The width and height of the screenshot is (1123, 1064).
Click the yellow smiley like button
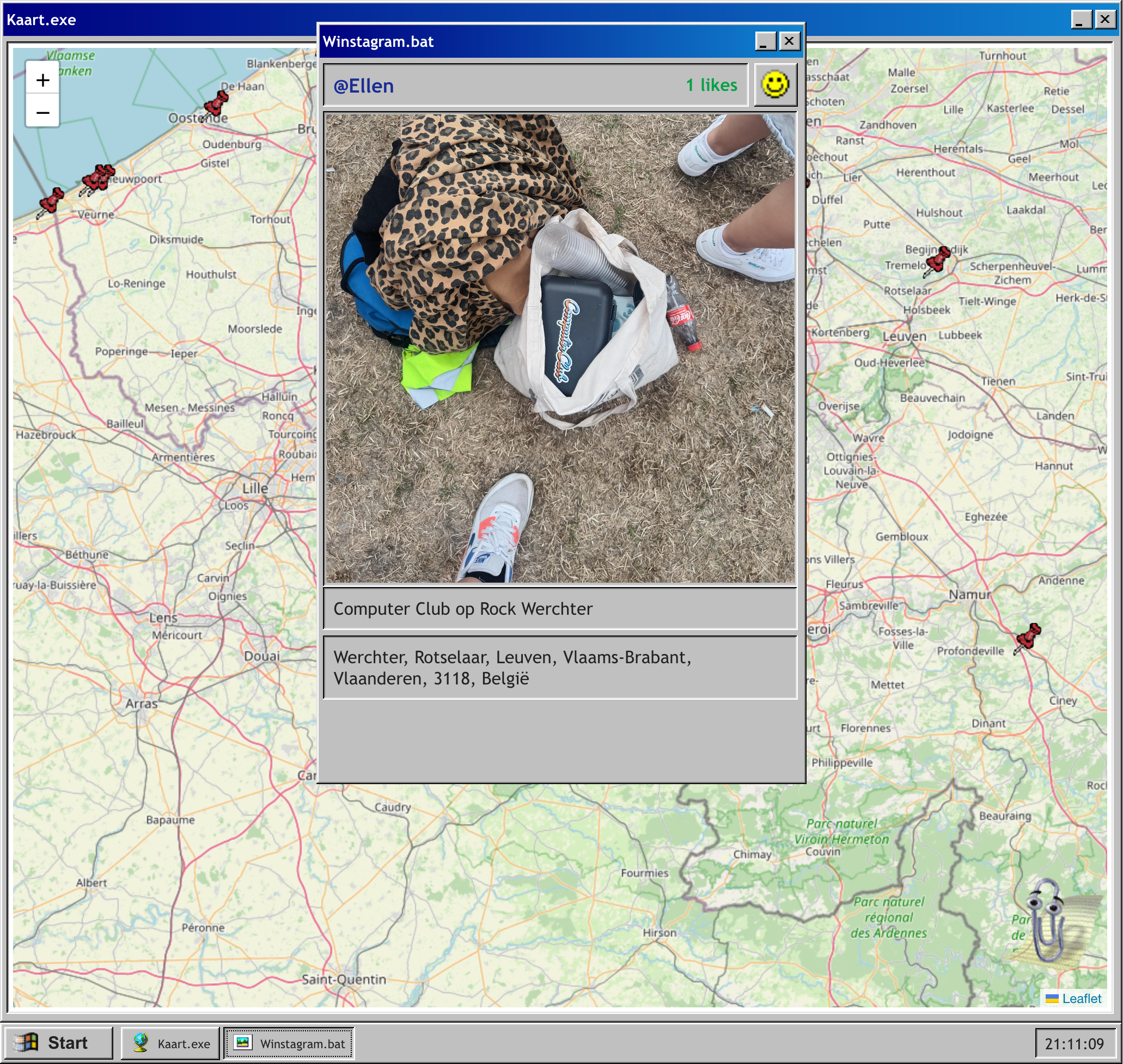click(x=775, y=85)
